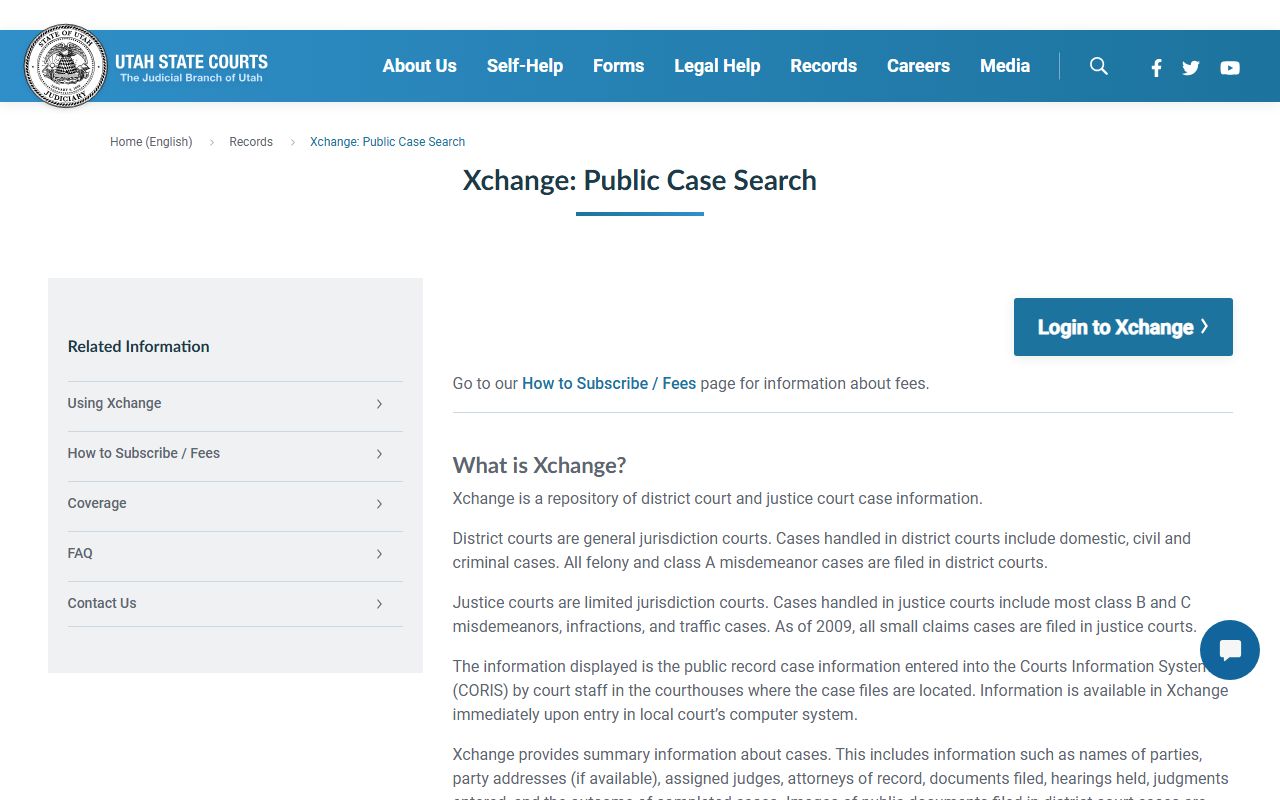Screen dimensions: 1280x800
Task: Open the chat bubble widget
Action: click(x=1229, y=650)
